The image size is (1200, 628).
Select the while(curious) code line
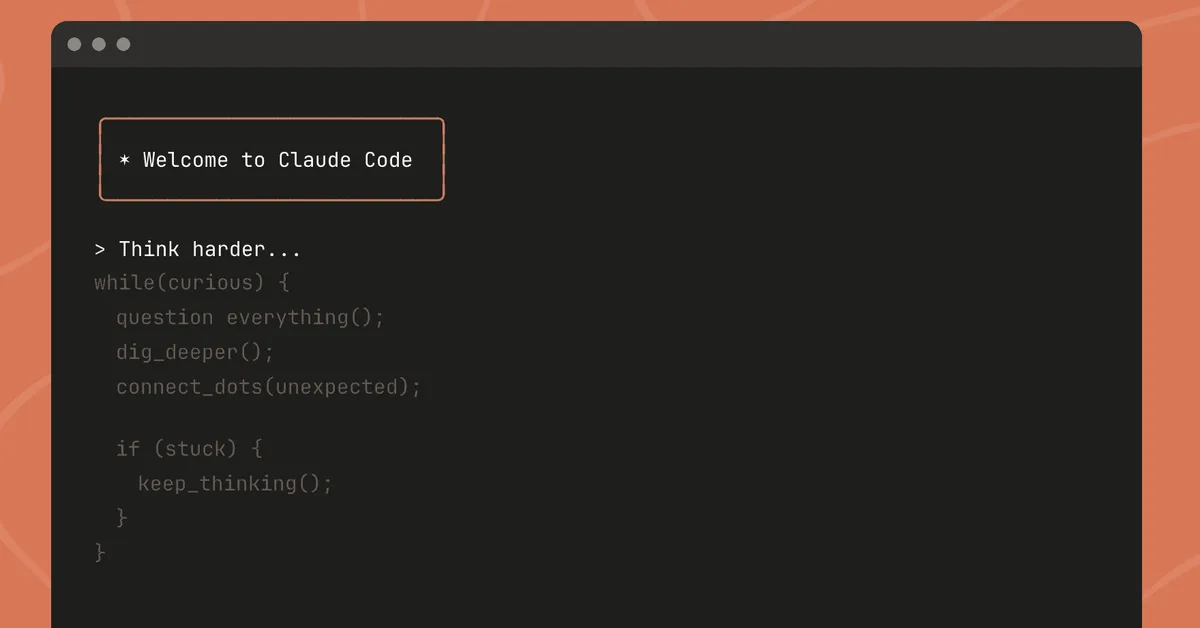pos(190,283)
